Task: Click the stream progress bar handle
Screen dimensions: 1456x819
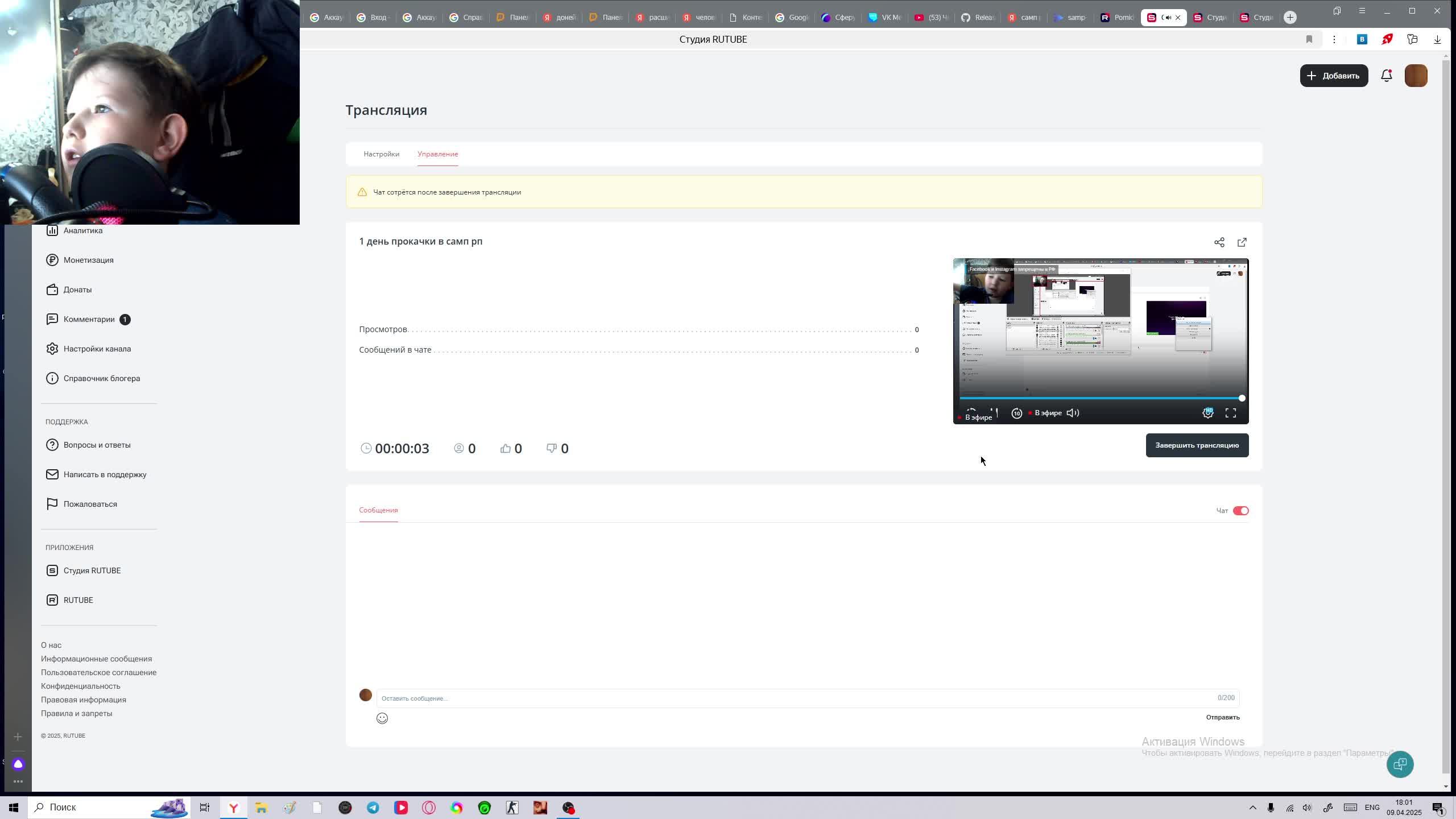Action: (1242, 398)
